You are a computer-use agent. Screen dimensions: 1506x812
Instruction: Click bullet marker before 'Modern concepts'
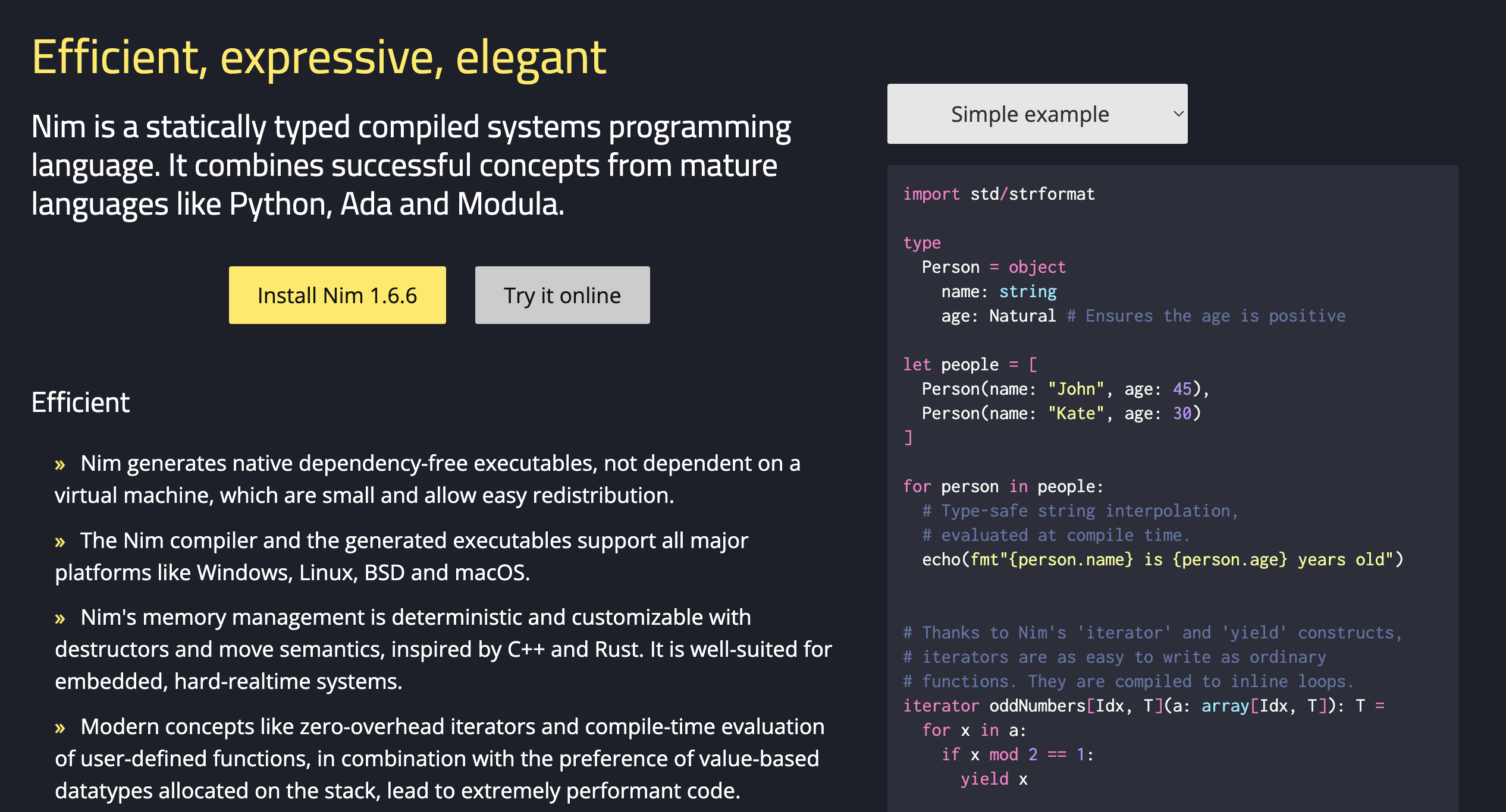[x=59, y=728]
